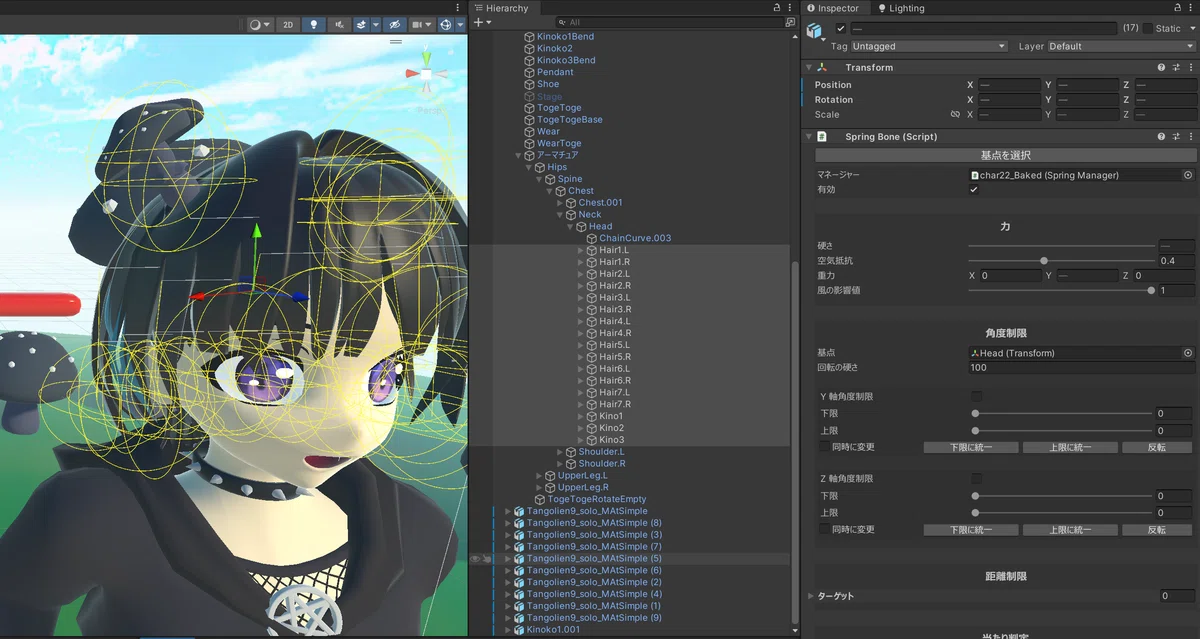Click the object name field in Inspector

(x=983, y=29)
